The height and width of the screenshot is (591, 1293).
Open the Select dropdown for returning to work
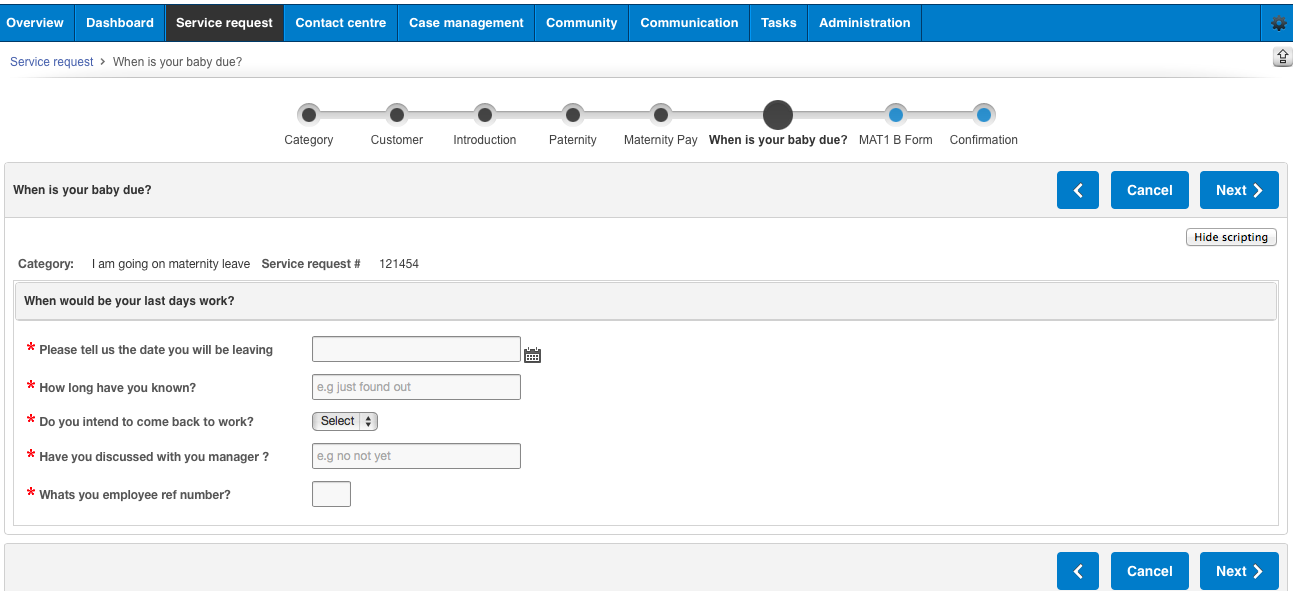pyautogui.click(x=344, y=421)
